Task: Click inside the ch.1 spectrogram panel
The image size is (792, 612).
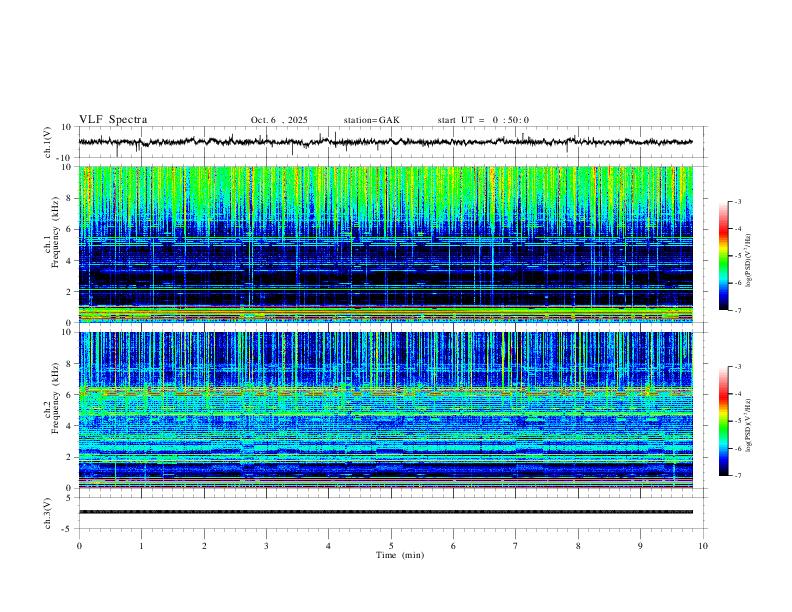Action: (385, 244)
